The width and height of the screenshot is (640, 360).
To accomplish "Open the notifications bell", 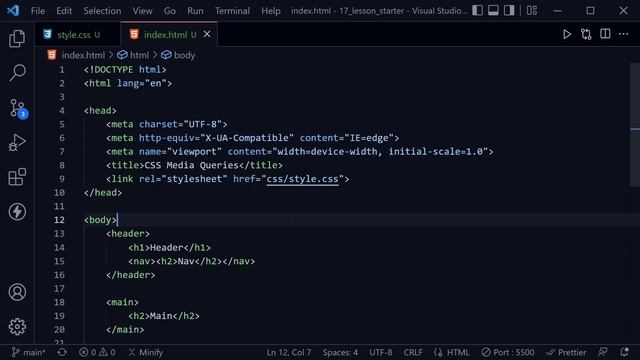I will pyautogui.click(x=624, y=352).
